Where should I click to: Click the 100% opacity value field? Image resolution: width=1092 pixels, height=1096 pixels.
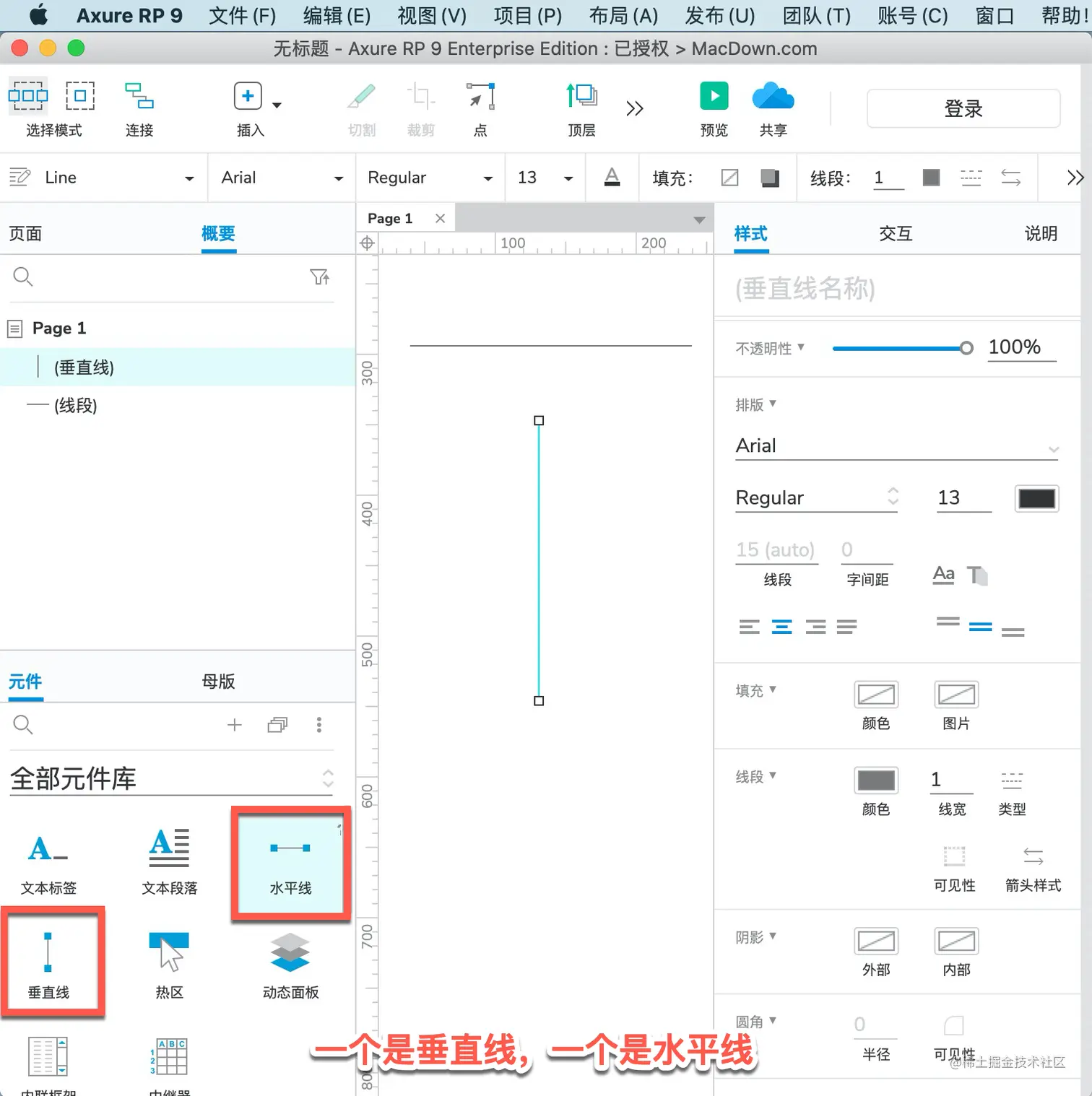(x=1021, y=348)
